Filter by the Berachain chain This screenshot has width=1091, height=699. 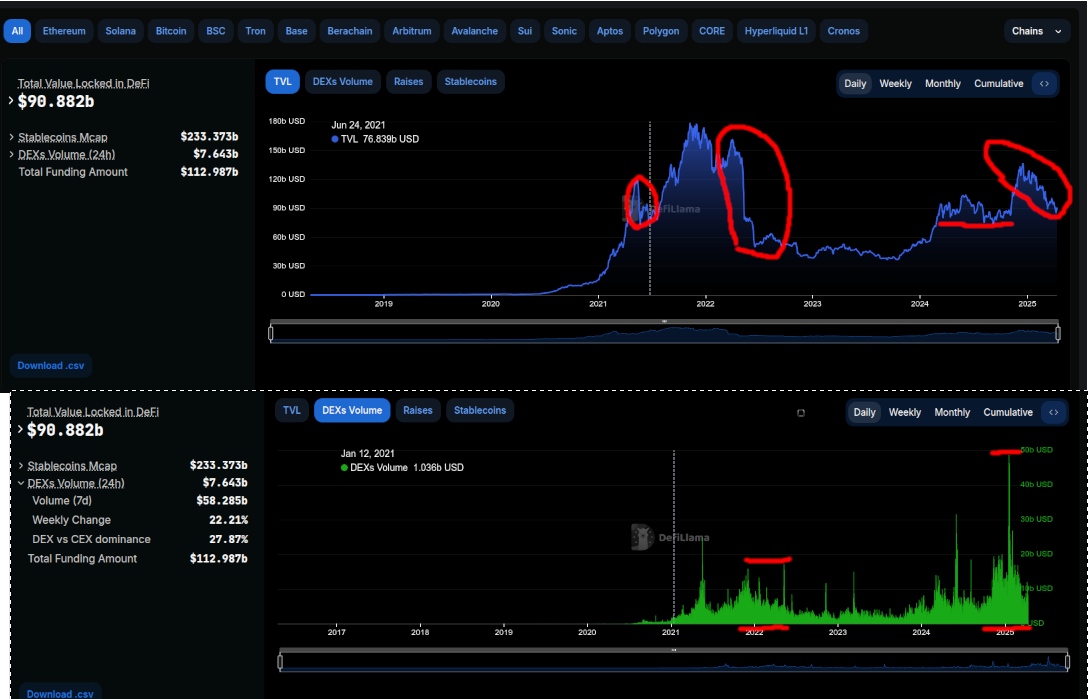pyautogui.click(x=350, y=31)
